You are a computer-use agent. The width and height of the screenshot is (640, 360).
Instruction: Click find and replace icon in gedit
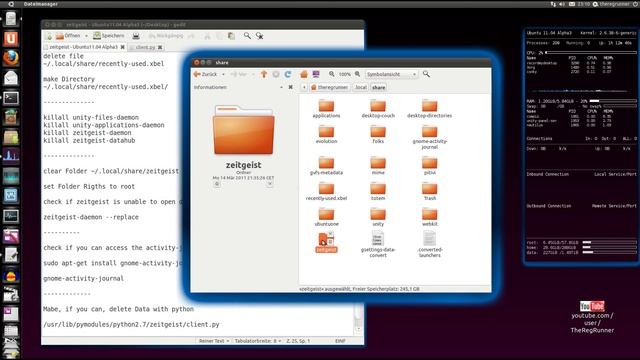tap(260, 36)
